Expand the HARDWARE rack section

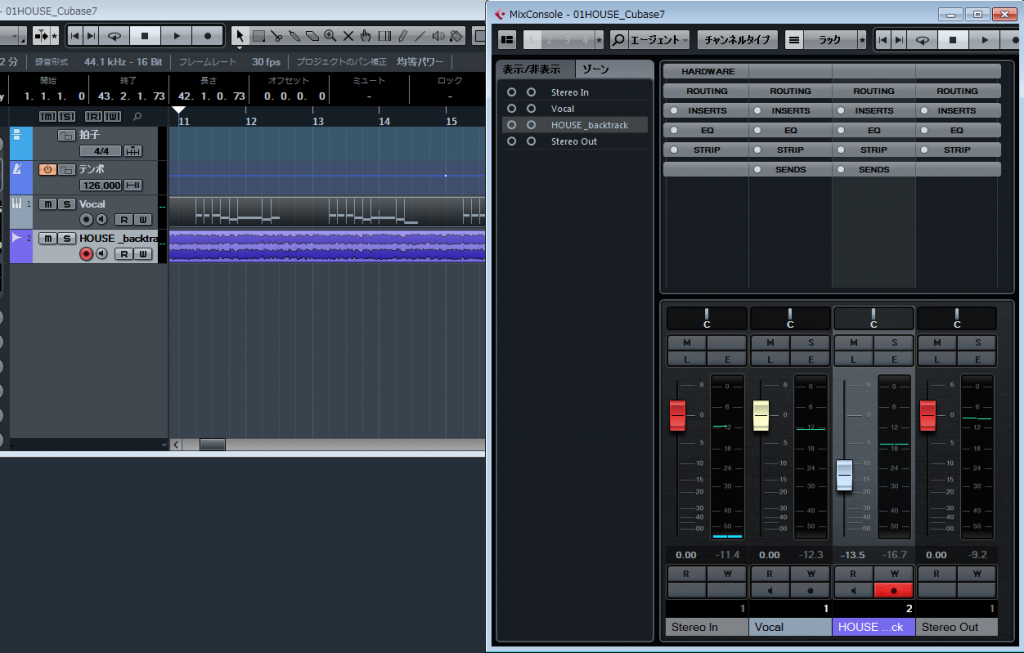click(x=706, y=71)
